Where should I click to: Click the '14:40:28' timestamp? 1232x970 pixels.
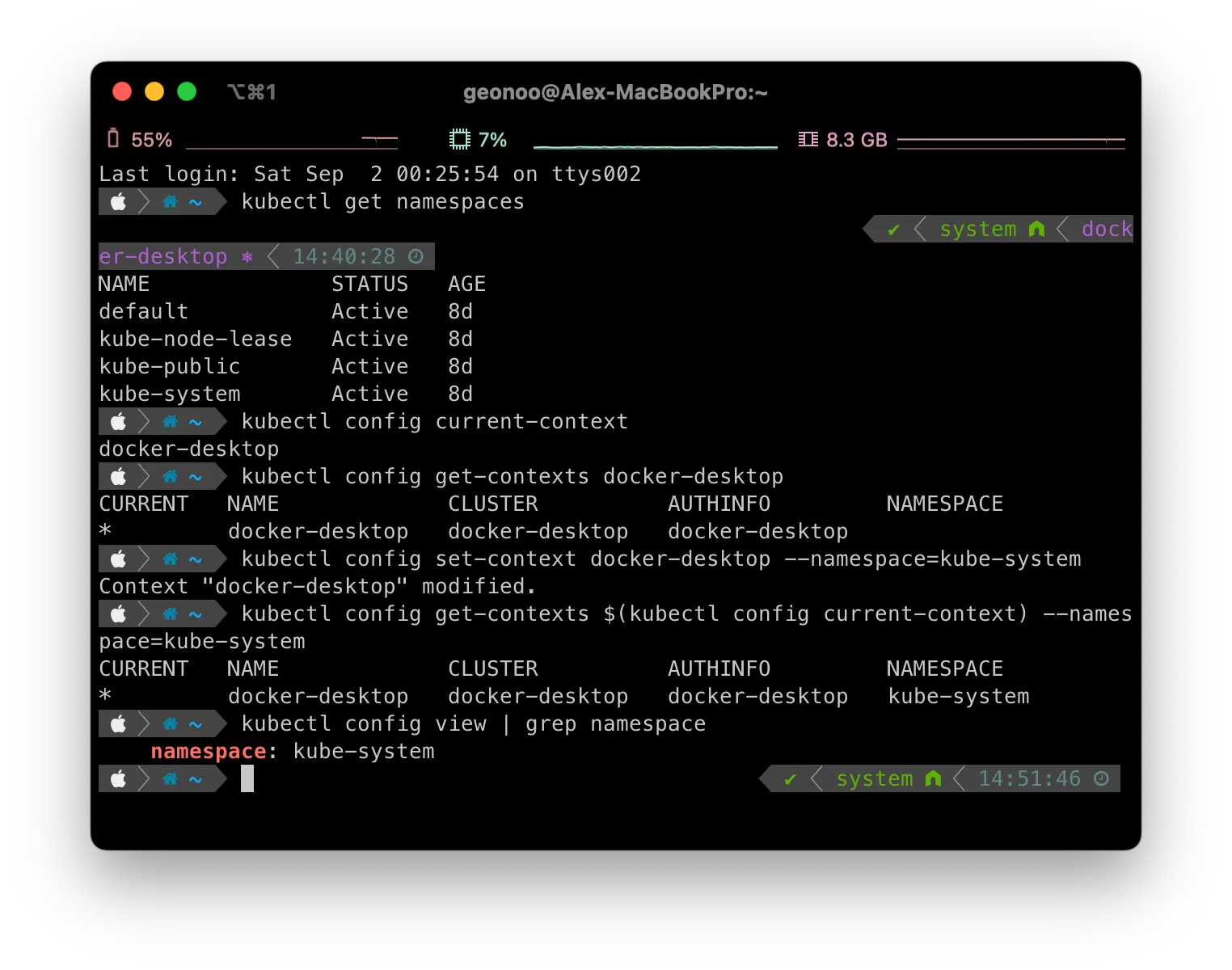[x=344, y=257]
